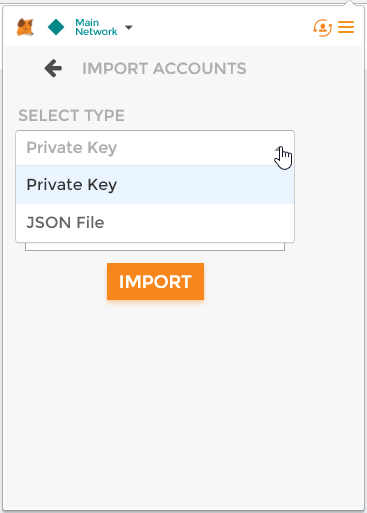Open the account switcher icon
Image resolution: width=367 pixels, height=513 pixels.
(x=322, y=28)
